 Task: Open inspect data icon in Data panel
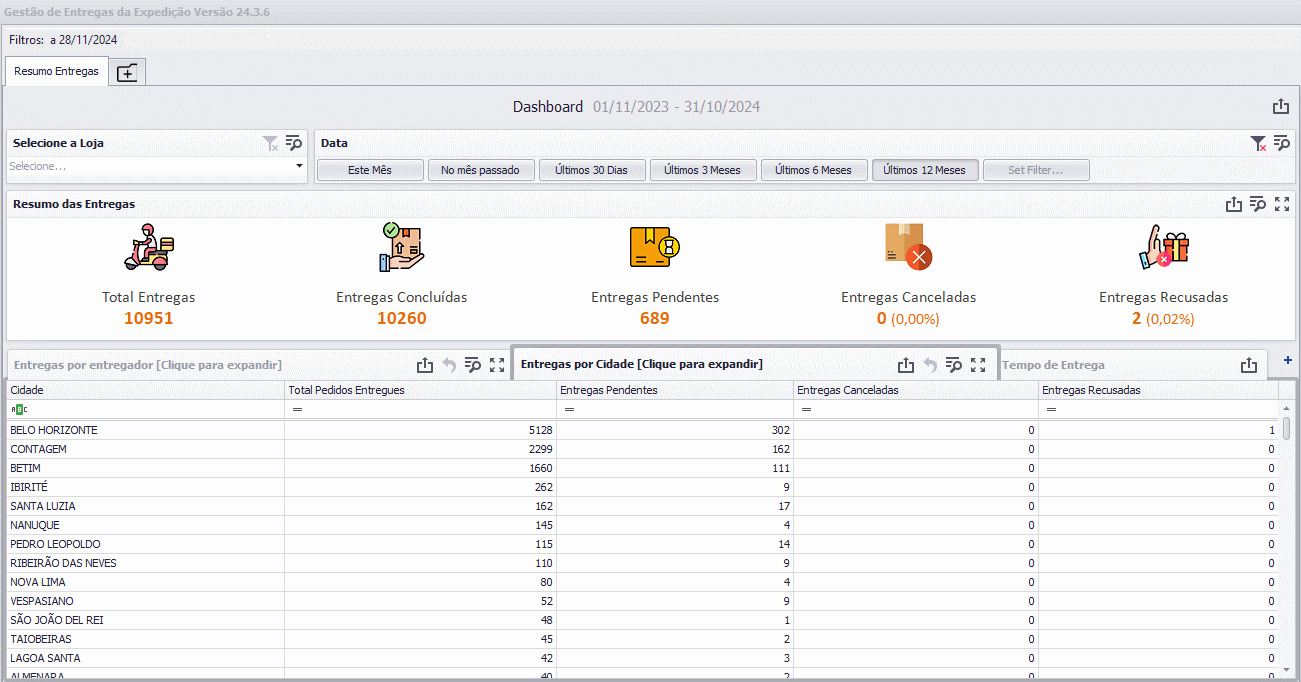click(x=1282, y=143)
